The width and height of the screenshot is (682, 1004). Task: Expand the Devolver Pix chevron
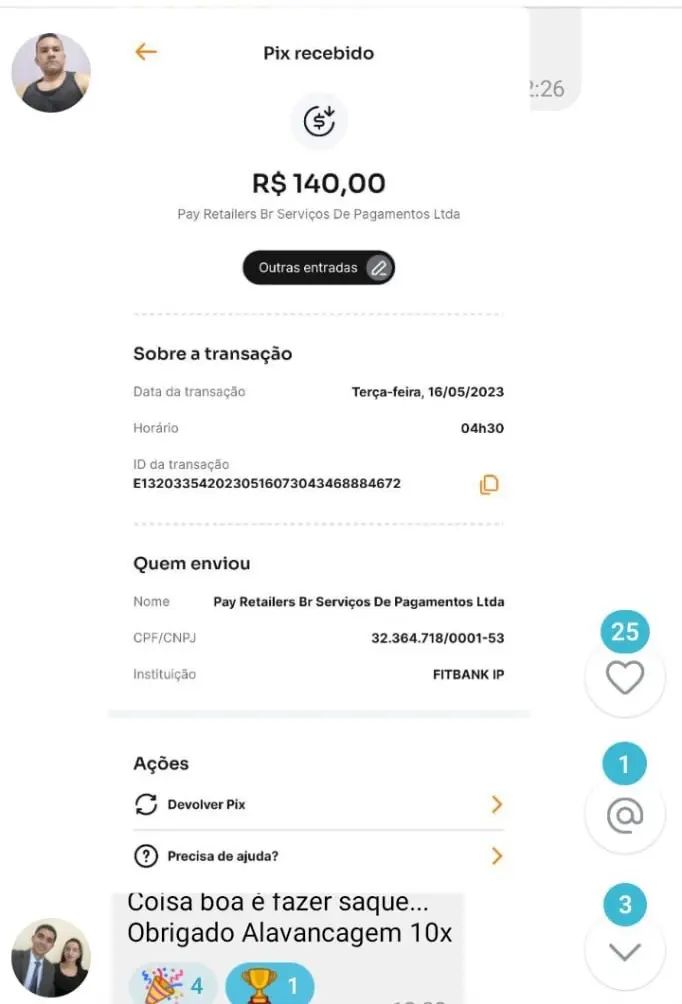tap(496, 805)
